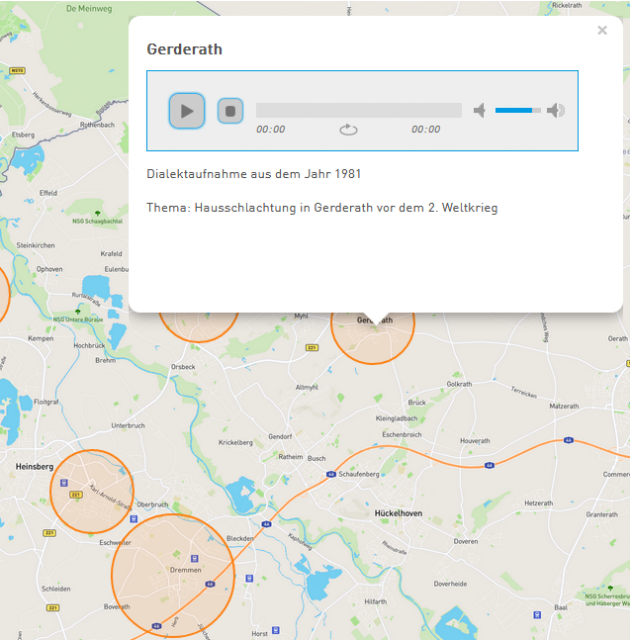630x640 pixels.
Task: Toggle the audio repeat loop icon
Action: click(348, 129)
